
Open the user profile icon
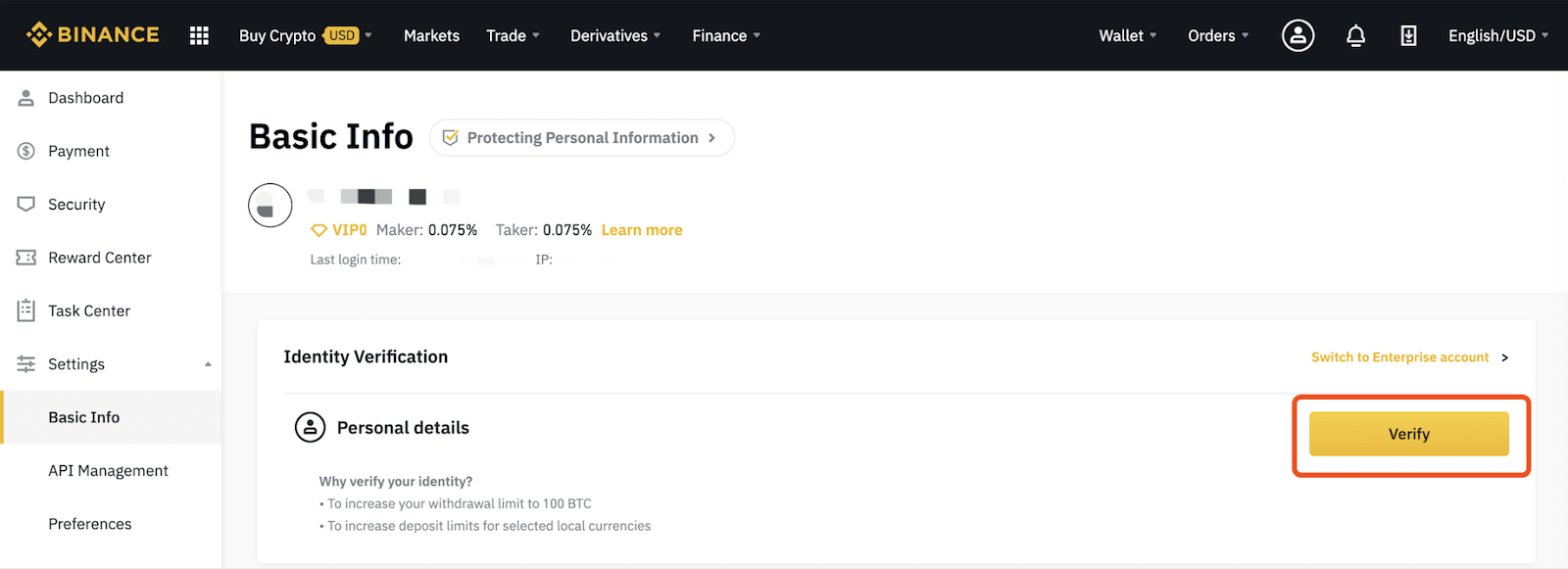[1298, 35]
